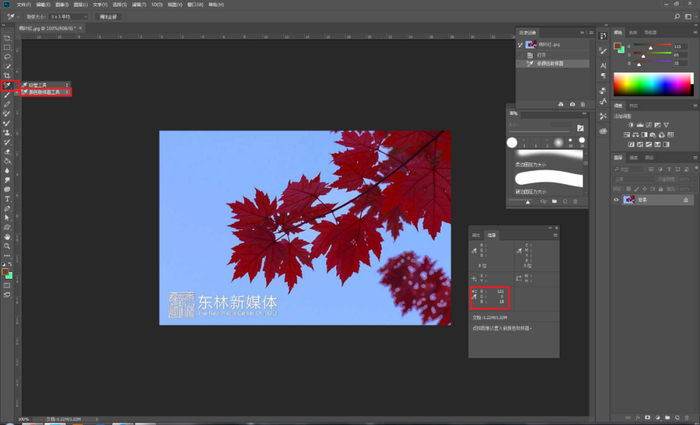Open the layer blend mode dropdown

[x=635, y=179]
